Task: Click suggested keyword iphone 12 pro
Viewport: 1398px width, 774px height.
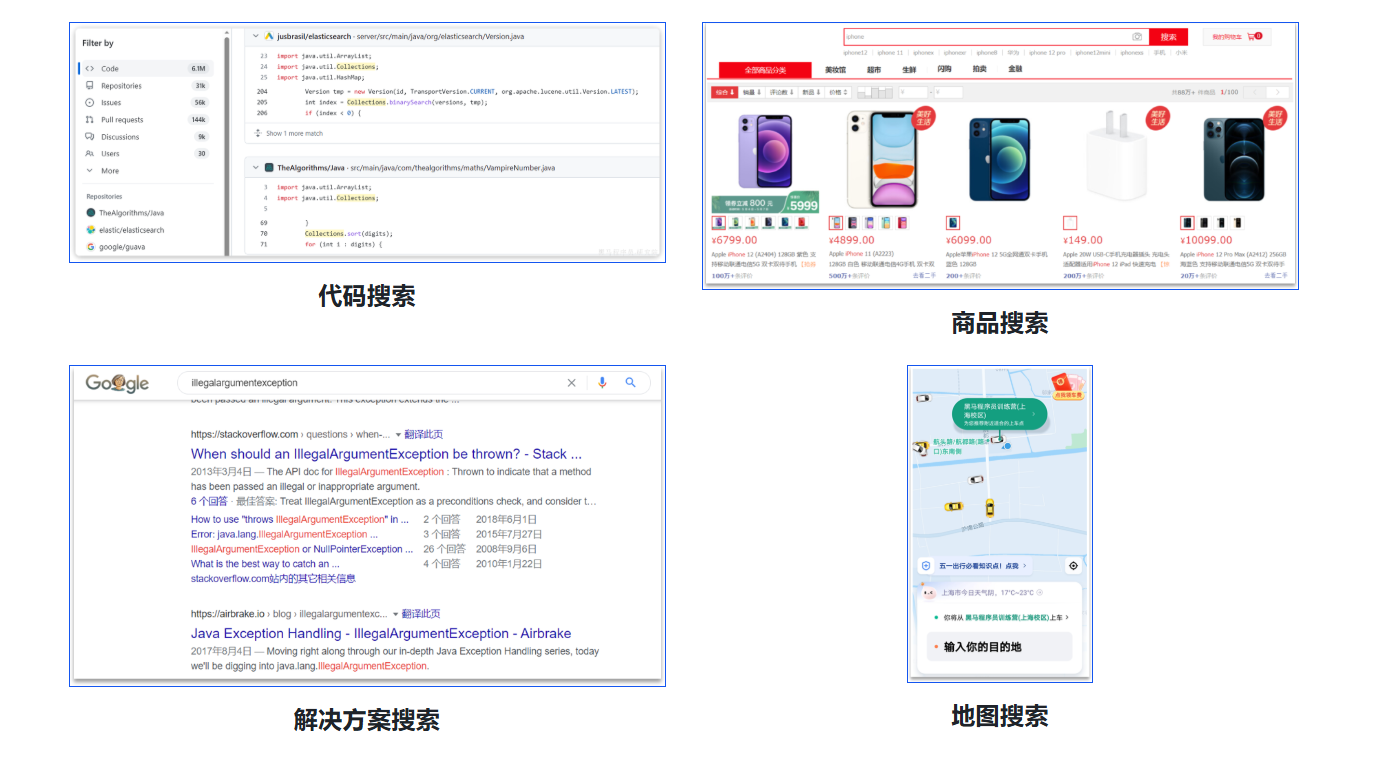Action: coord(1047,52)
